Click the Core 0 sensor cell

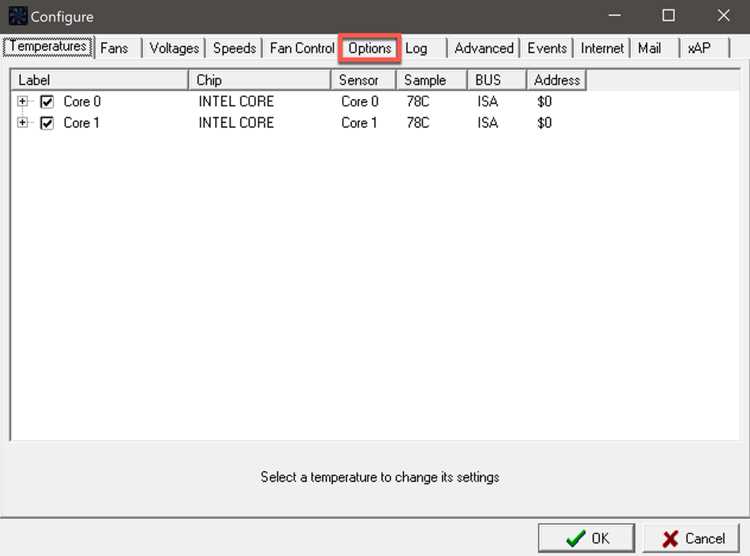click(360, 101)
